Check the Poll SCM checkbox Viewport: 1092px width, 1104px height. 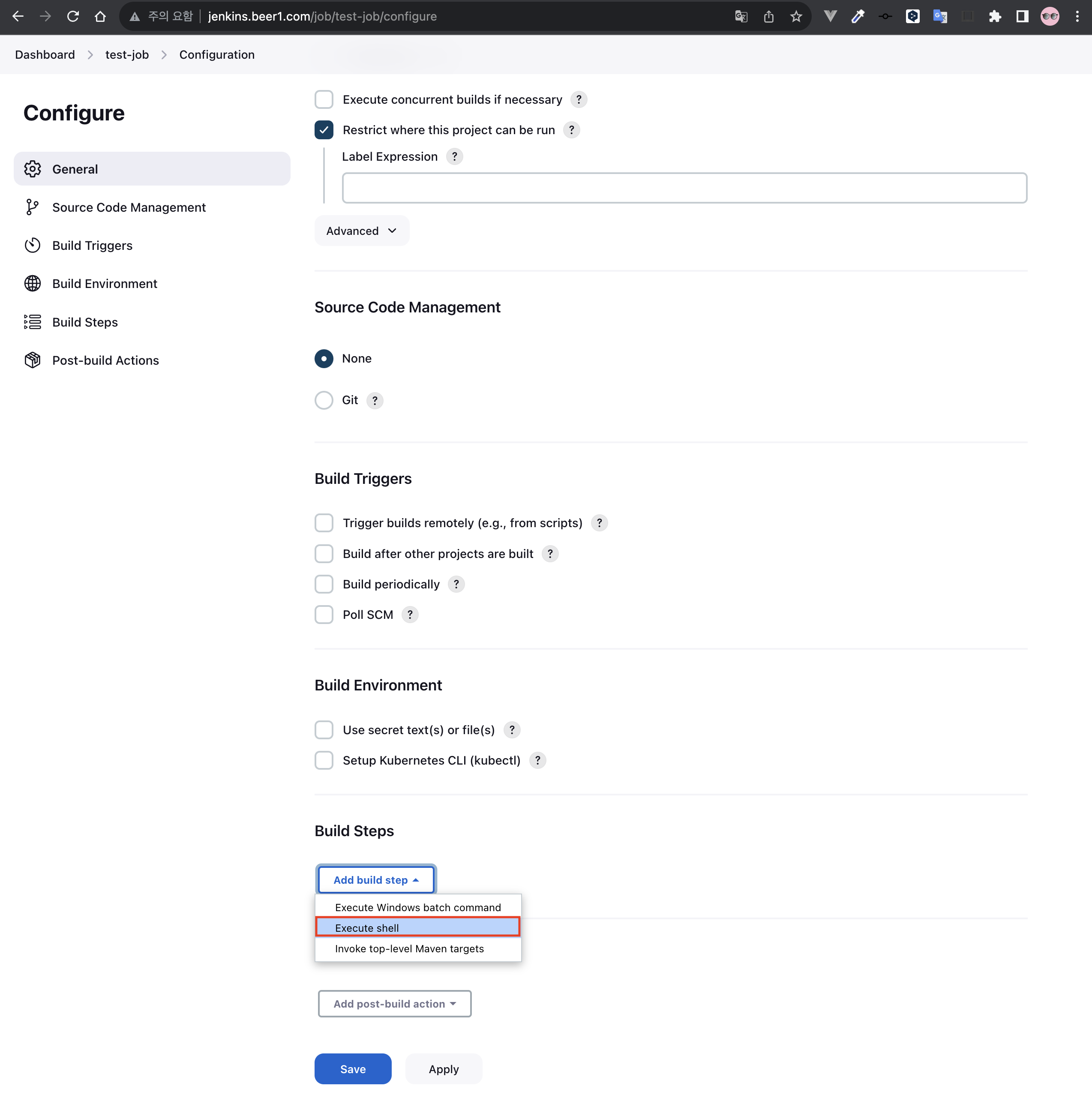point(324,615)
